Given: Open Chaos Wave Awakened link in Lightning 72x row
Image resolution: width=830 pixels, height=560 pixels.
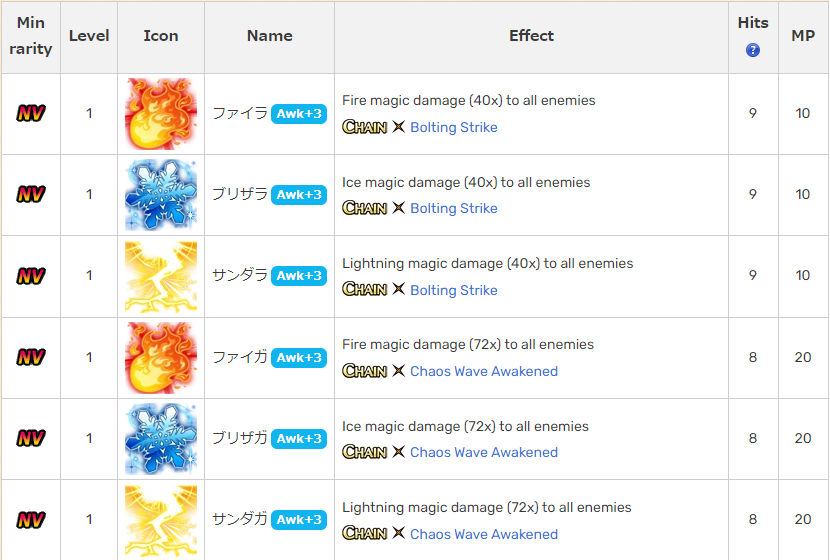Looking at the screenshot, I should click(484, 534).
